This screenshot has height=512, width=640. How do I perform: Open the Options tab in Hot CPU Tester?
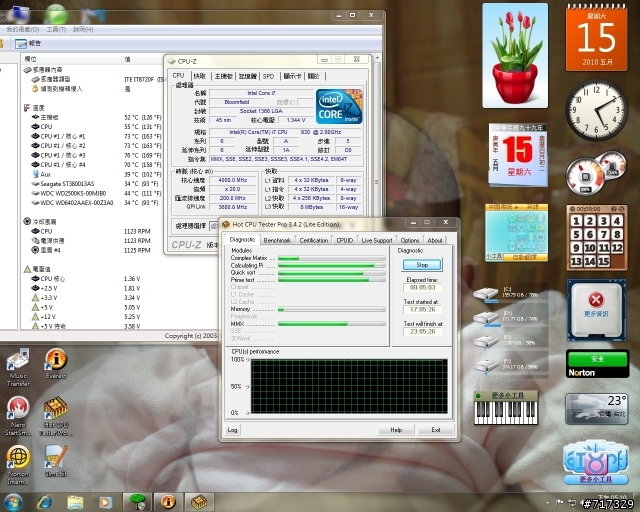click(x=410, y=240)
